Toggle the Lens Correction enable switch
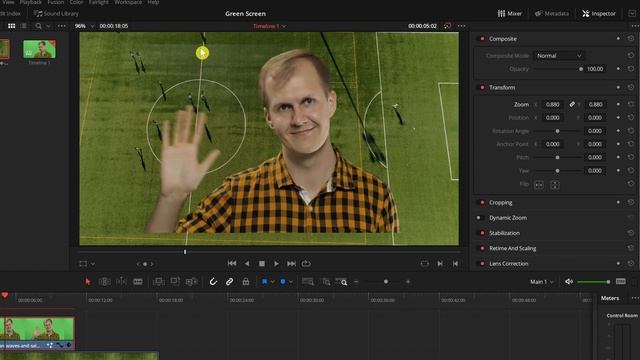The height and width of the screenshot is (360, 640). 482,264
